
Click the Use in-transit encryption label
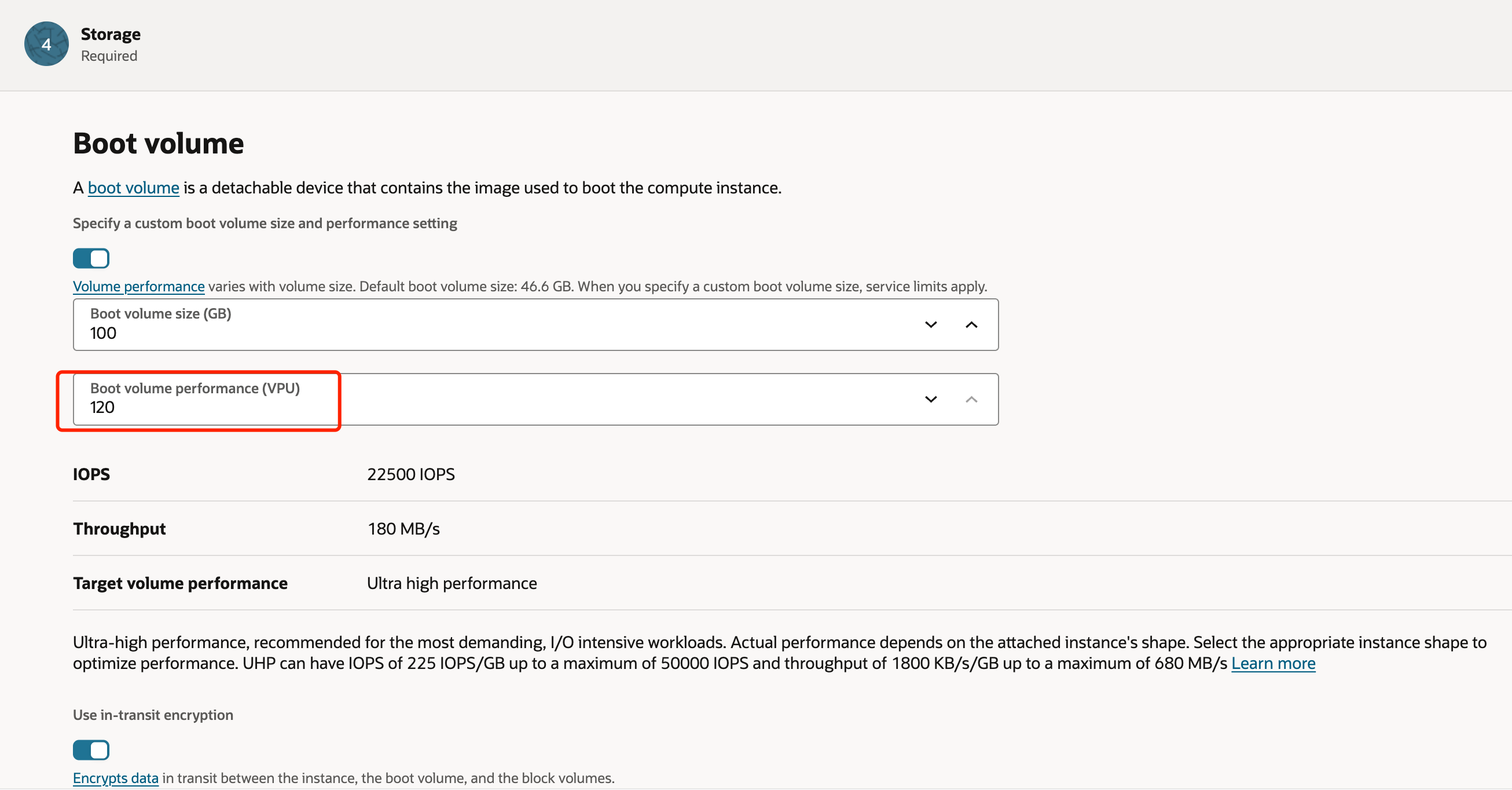[153, 715]
